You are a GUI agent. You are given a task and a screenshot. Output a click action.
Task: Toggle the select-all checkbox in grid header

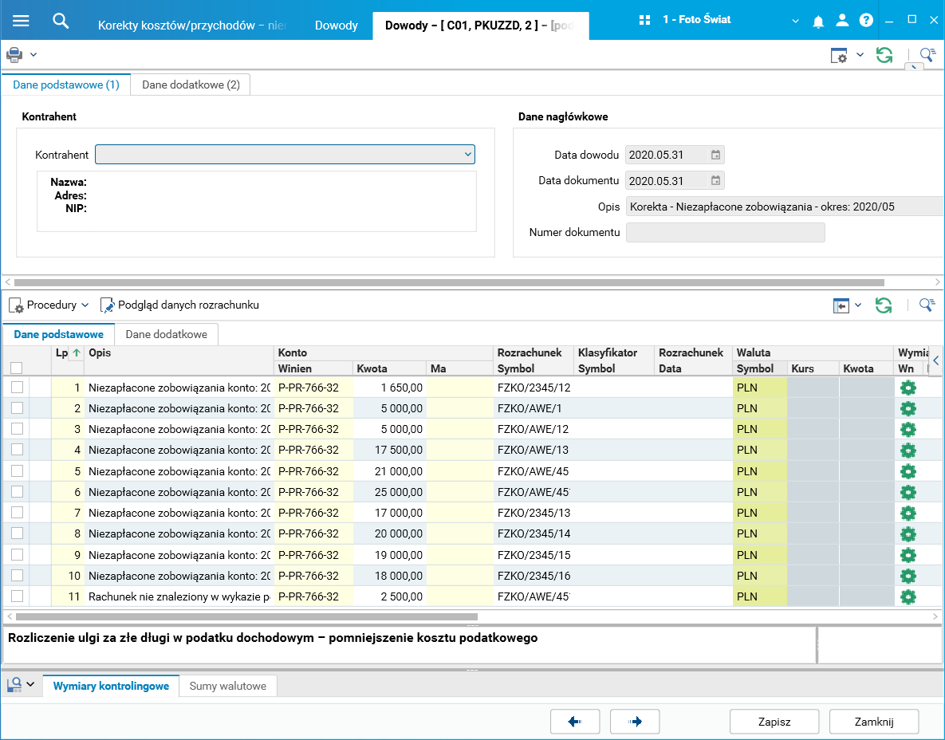[17, 369]
